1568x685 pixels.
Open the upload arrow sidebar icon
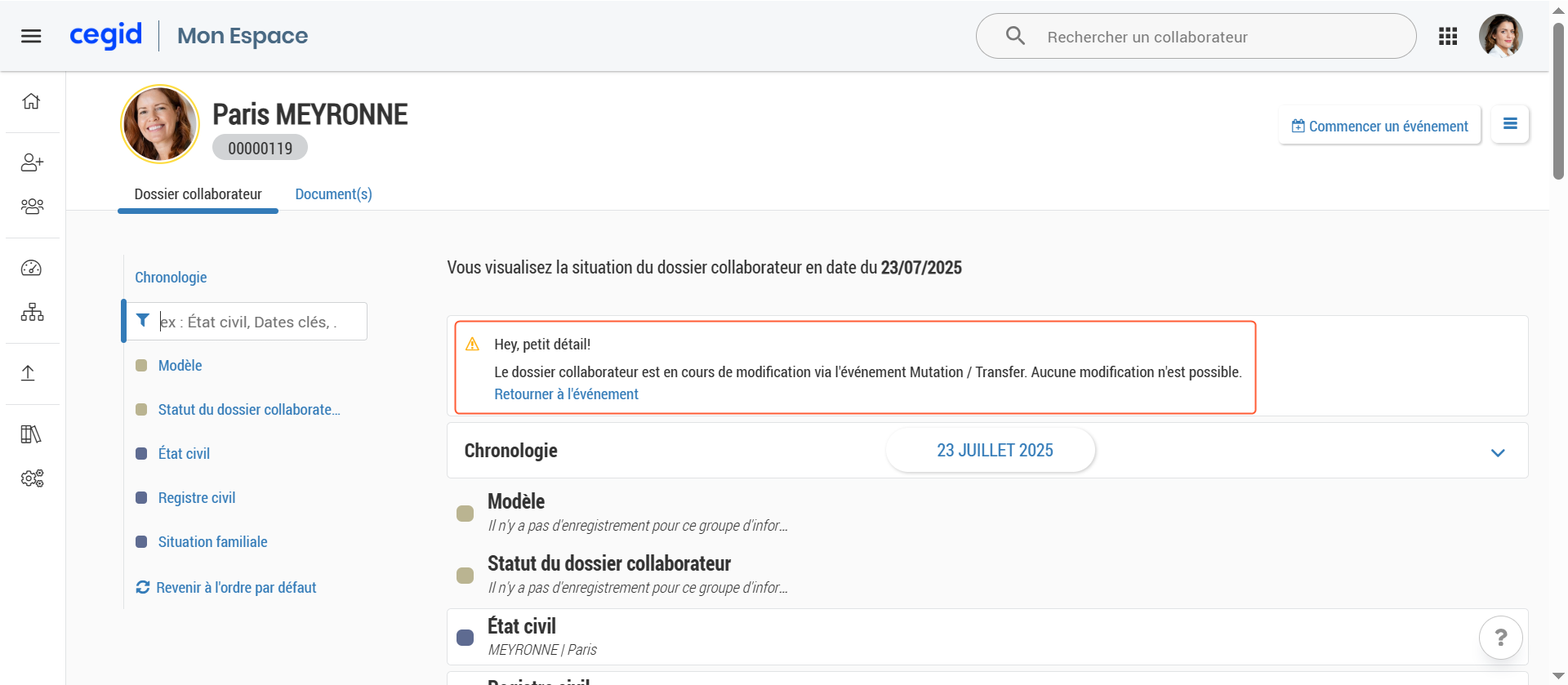click(x=28, y=373)
